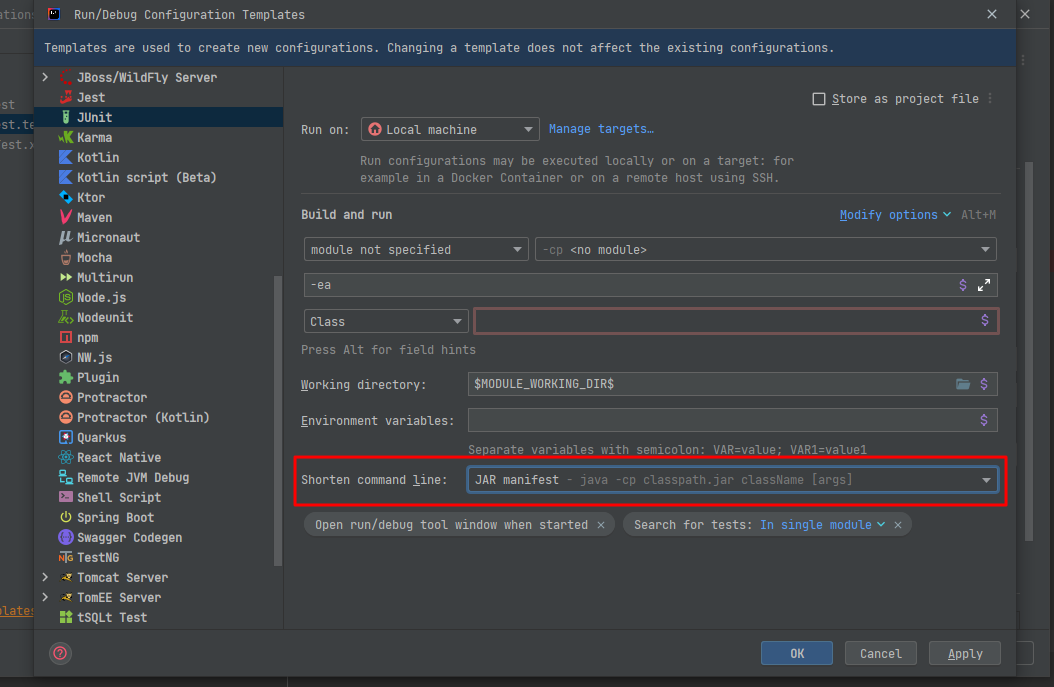Click the Node.js template icon
Image resolution: width=1054 pixels, height=687 pixels.
[x=66, y=297]
